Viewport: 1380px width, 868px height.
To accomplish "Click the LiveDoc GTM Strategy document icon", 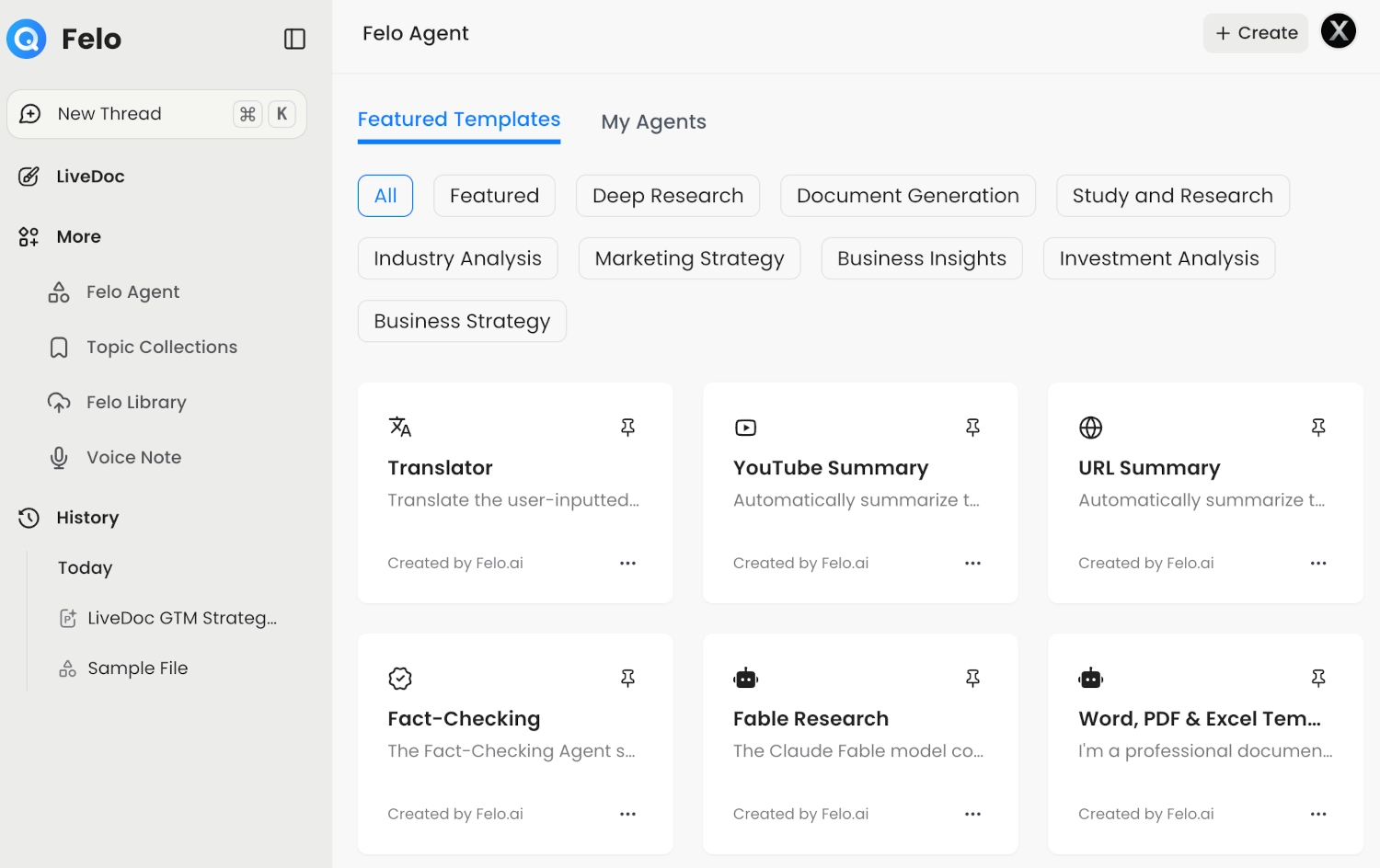I will click(x=68, y=619).
